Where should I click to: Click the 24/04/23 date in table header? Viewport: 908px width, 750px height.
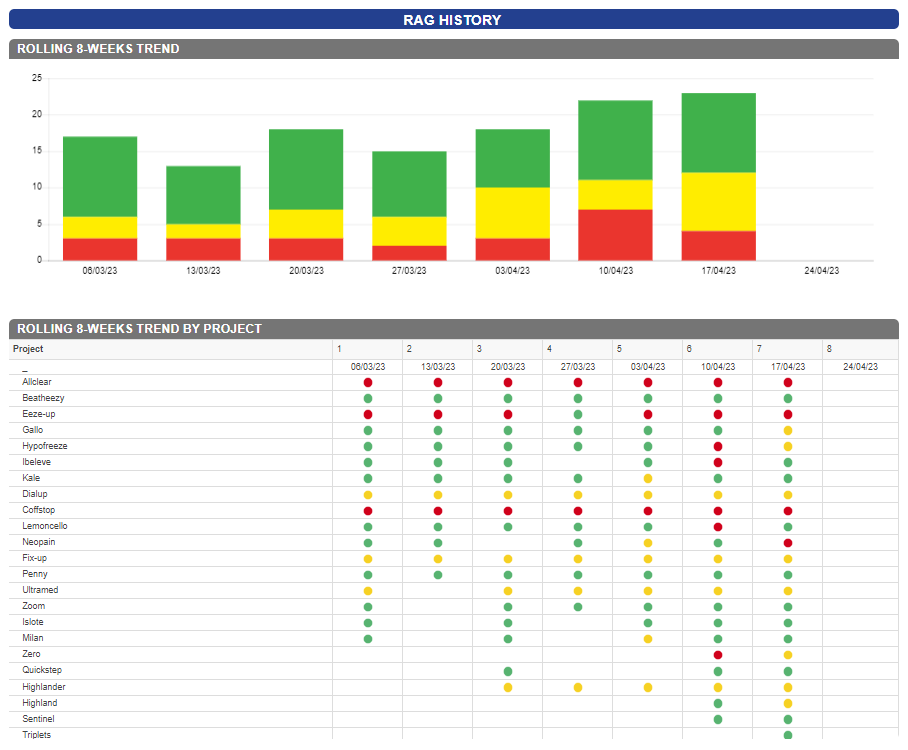(859, 367)
